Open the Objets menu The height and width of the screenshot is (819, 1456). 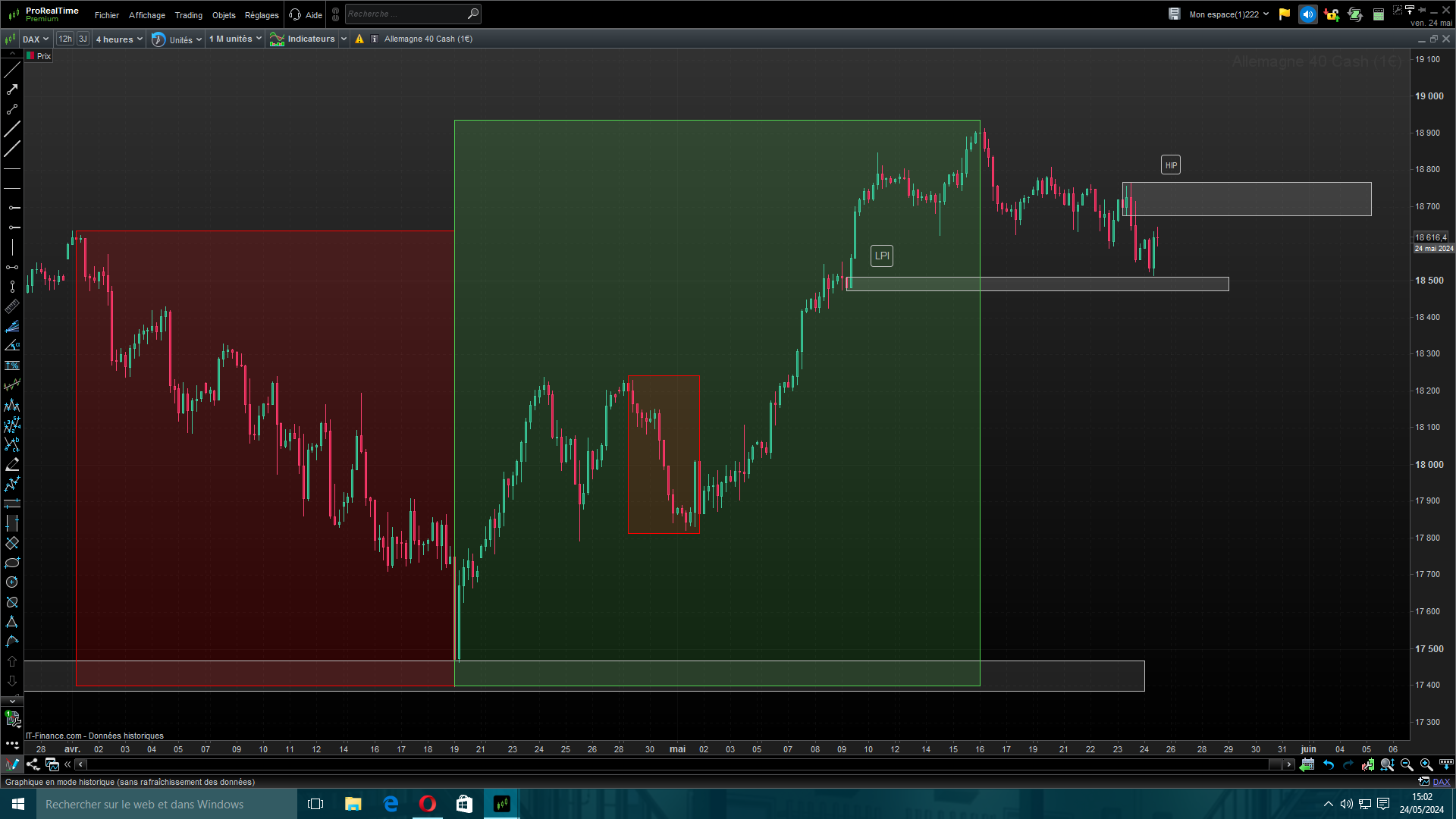[224, 15]
